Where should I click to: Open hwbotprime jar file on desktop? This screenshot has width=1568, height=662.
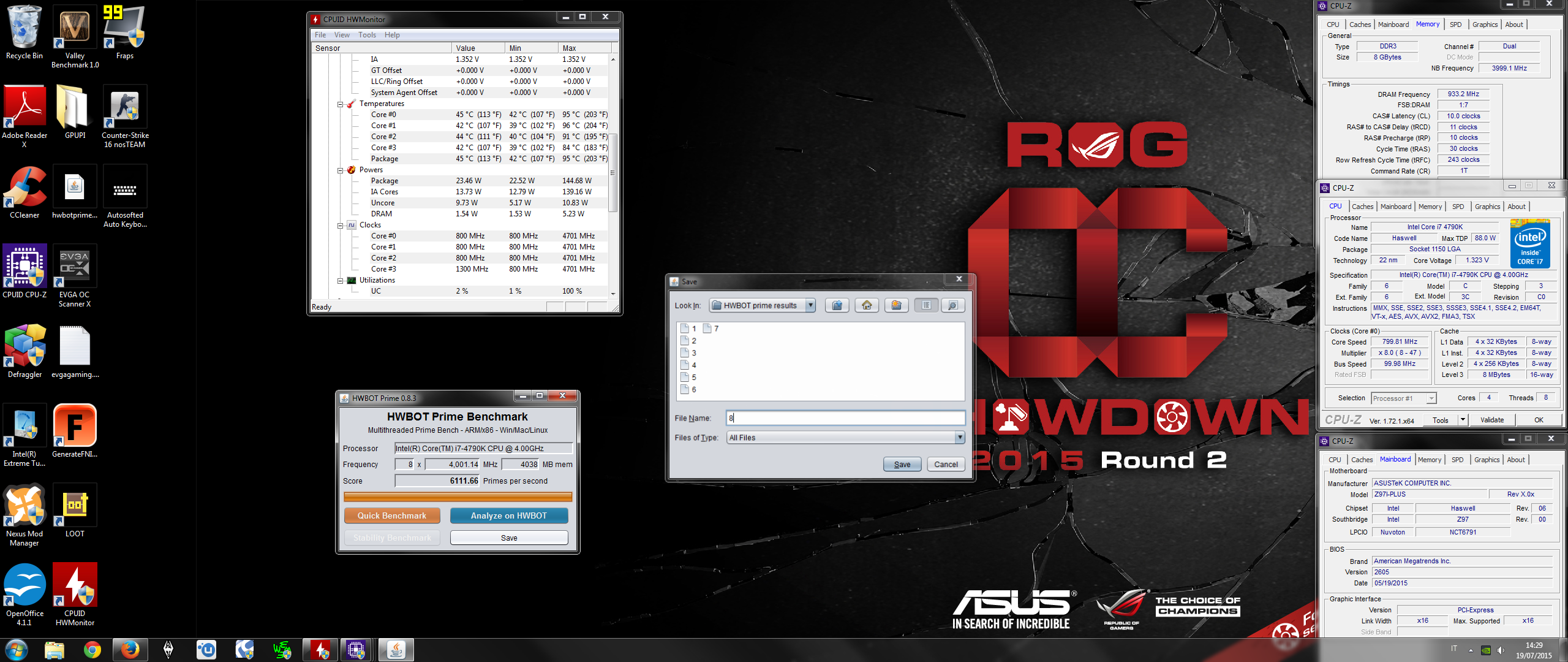coord(75,192)
